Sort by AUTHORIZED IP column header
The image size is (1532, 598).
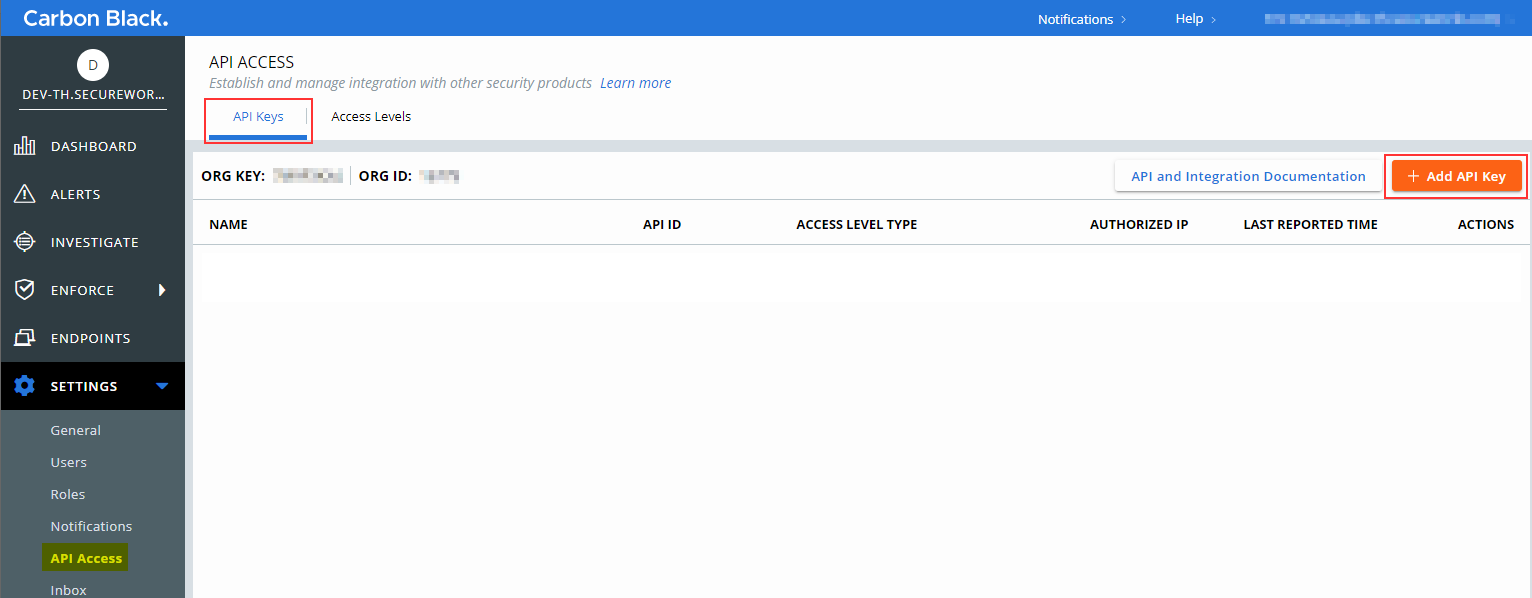(x=1139, y=224)
